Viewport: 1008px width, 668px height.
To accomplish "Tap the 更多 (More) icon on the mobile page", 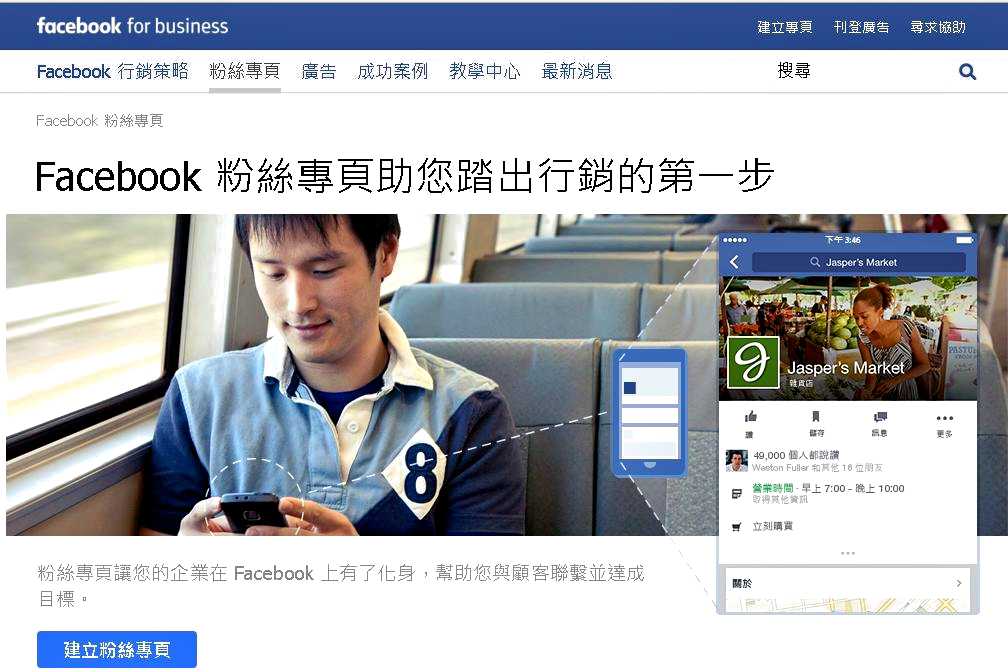I will coord(944,420).
